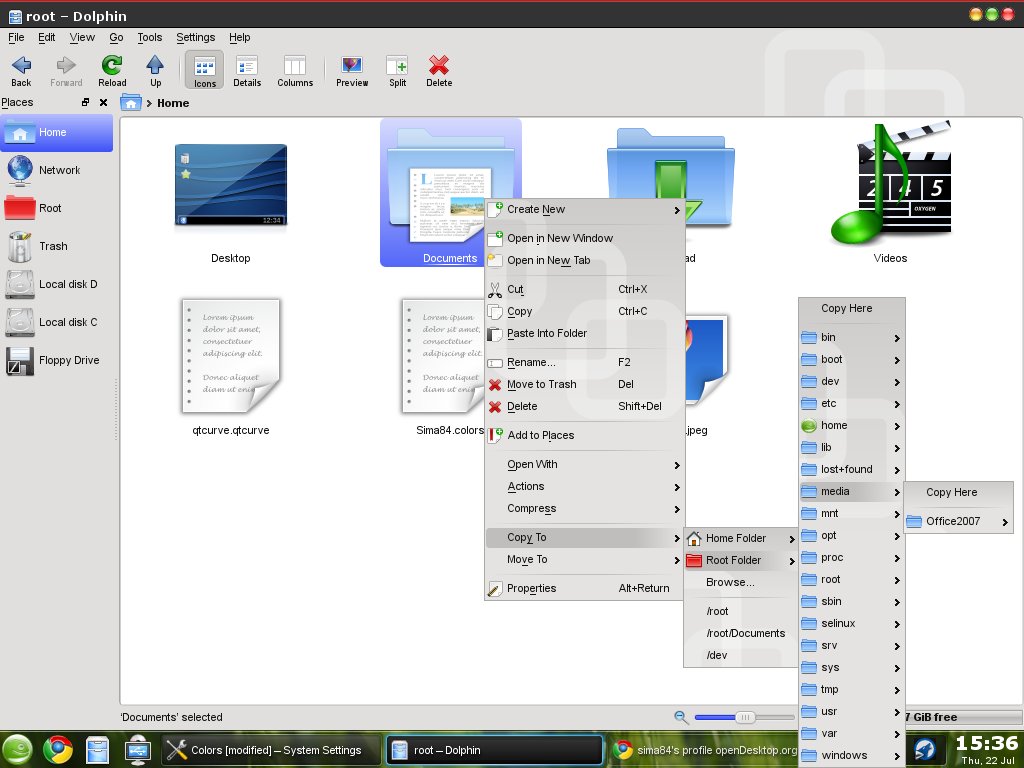1024x768 pixels.
Task: Open Trash in Places panel
Action: tap(57, 246)
